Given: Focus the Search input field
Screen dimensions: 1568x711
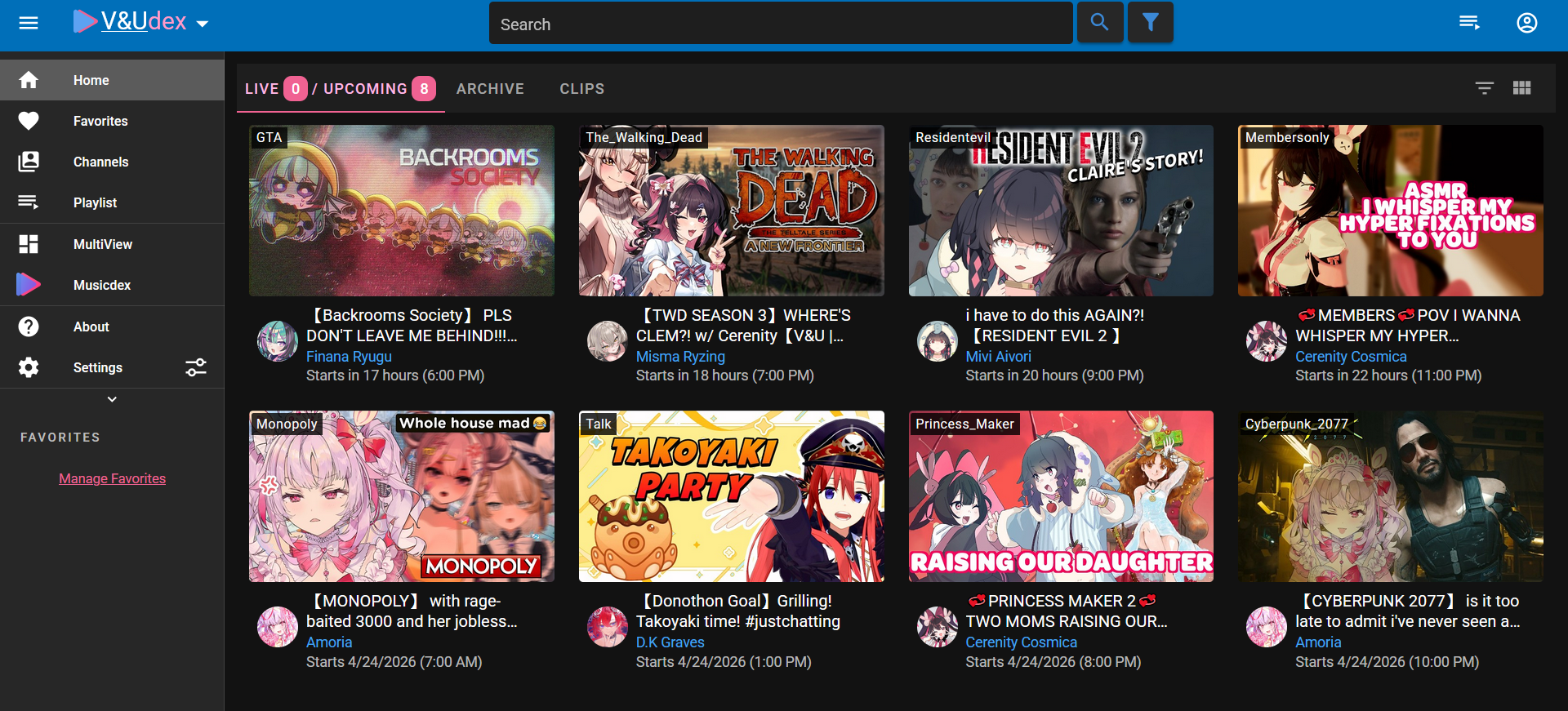Looking at the screenshot, I should [780, 24].
